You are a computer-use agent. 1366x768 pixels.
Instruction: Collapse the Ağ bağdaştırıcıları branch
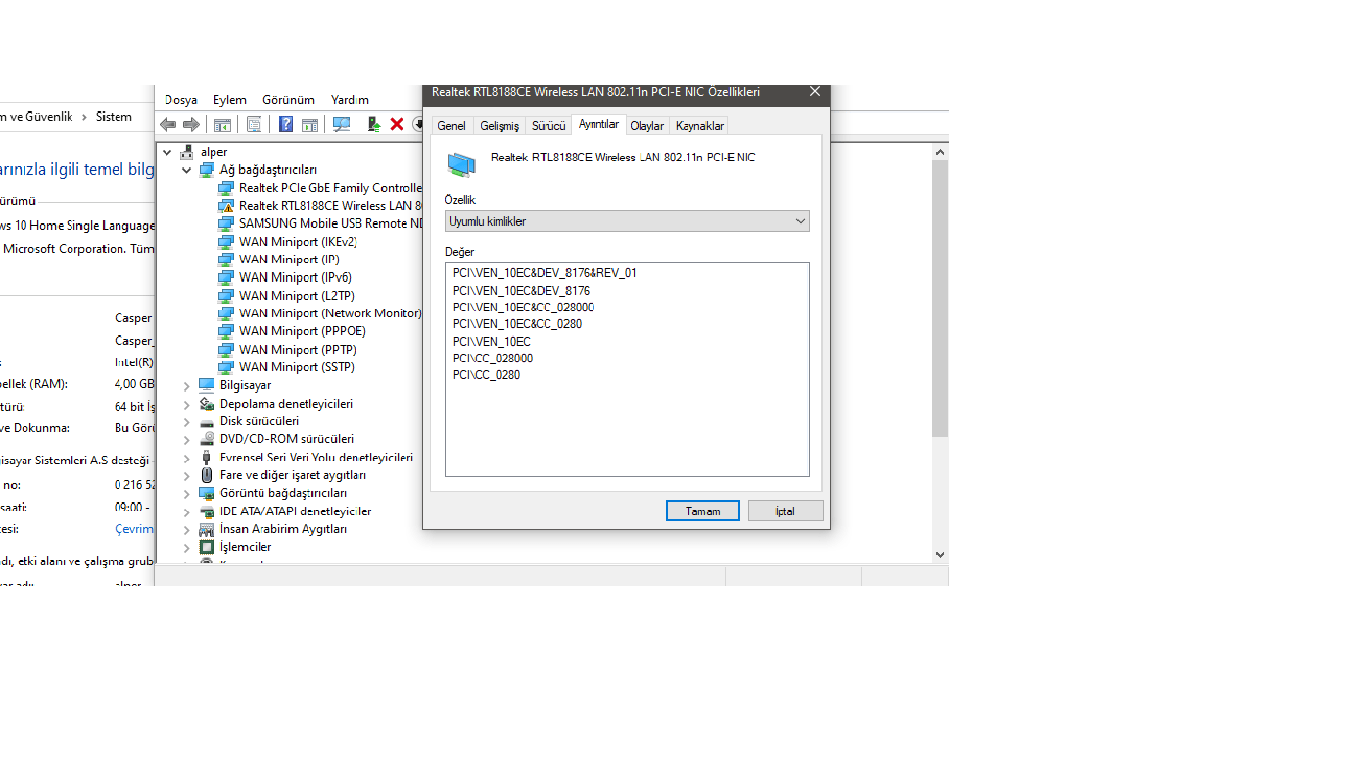pos(186,170)
